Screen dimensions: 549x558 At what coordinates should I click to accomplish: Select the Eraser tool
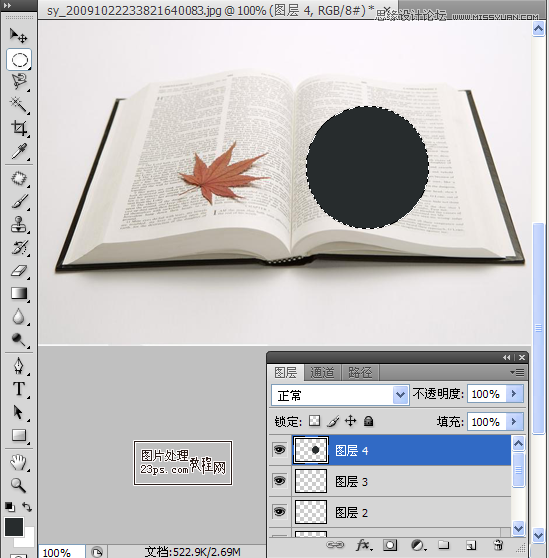click(x=19, y=270)
